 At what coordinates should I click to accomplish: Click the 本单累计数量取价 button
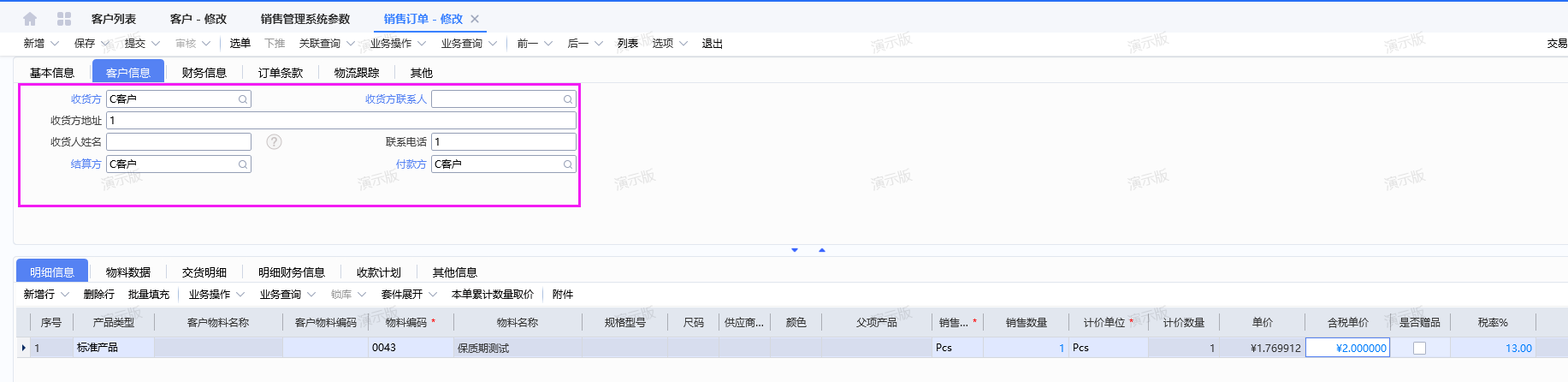(493, 295)
